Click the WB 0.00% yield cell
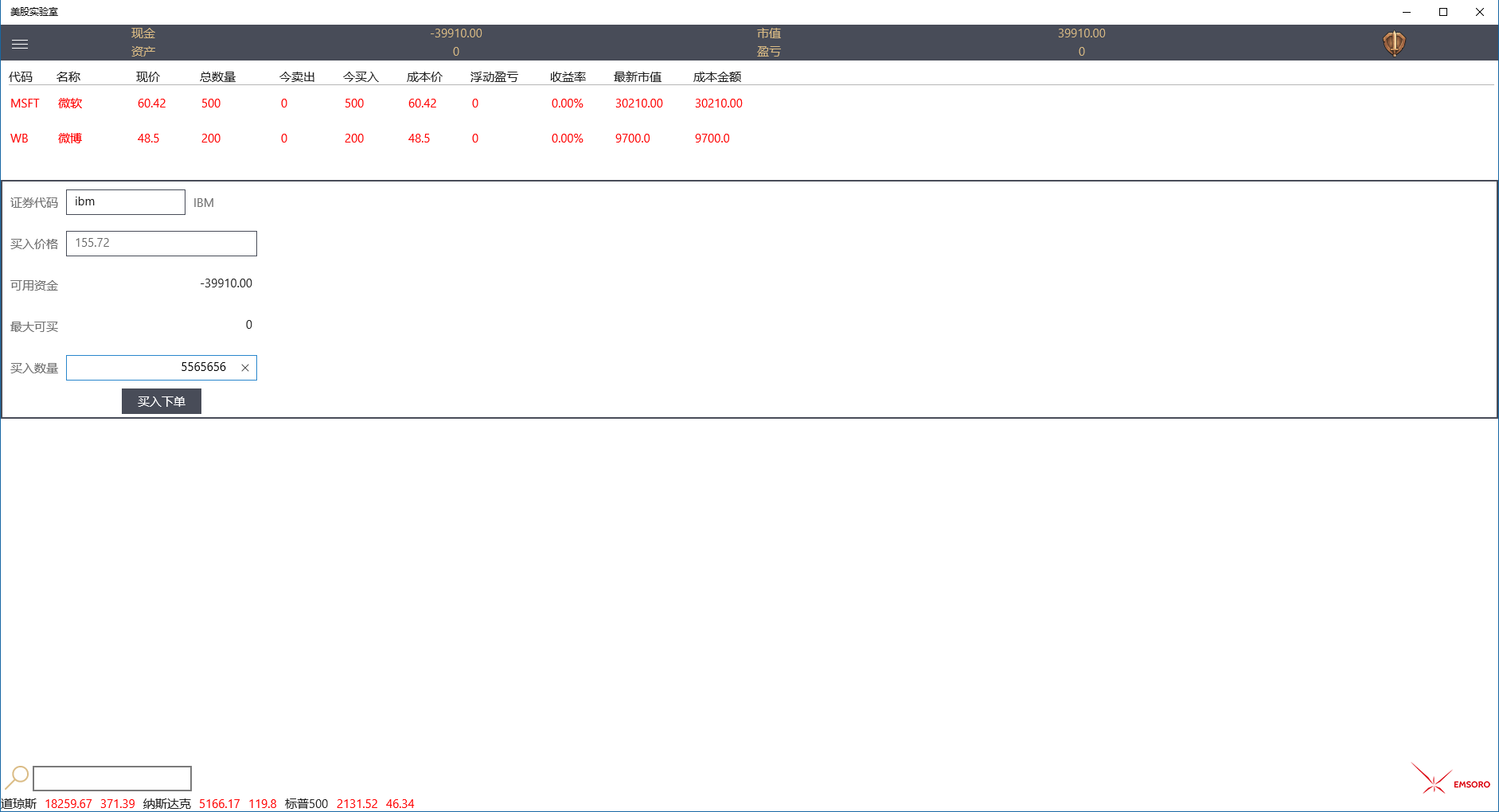This screenshot has width=1499, height=812. (568, 139)
